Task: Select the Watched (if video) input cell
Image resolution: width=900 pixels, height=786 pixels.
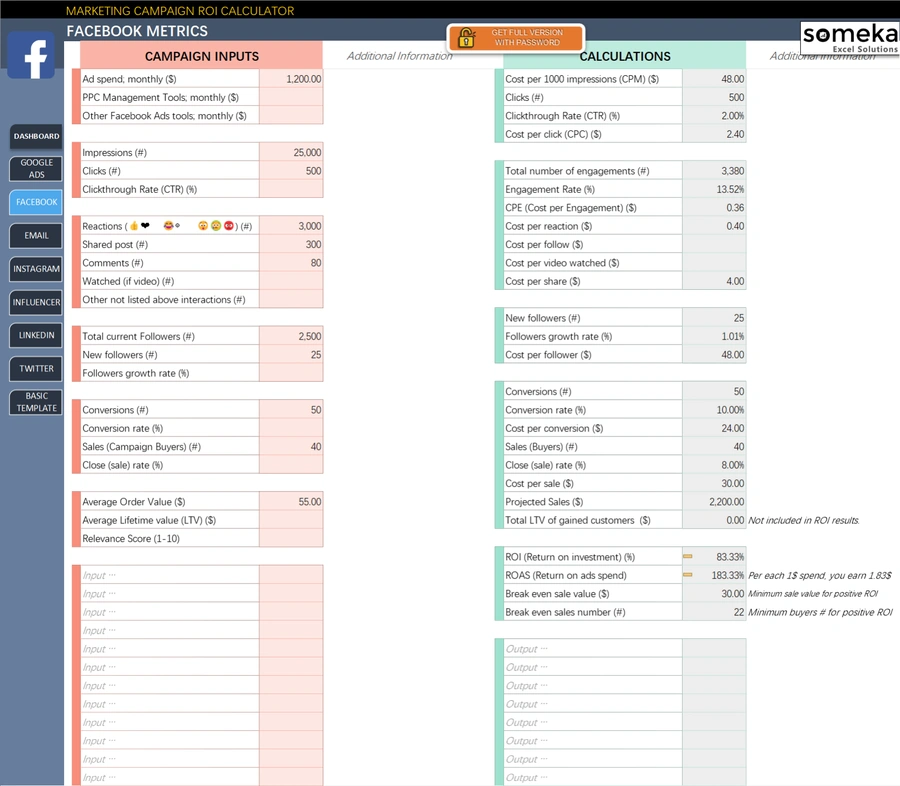Action: (x=291, y=281)
